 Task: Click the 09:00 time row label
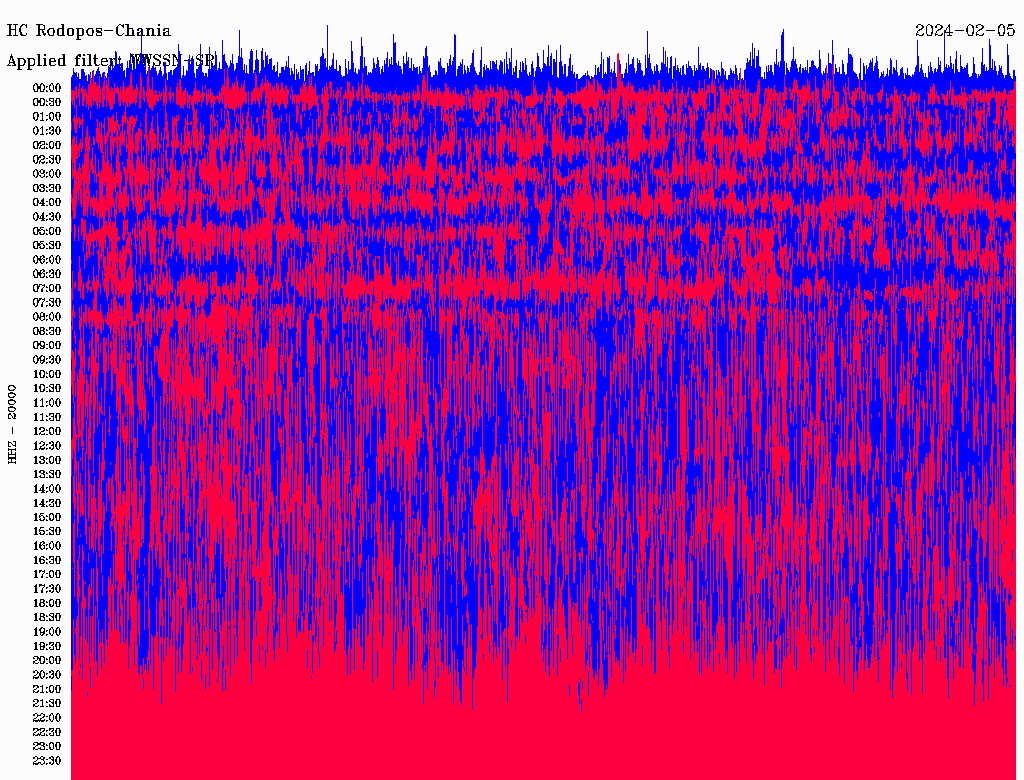(x=47, y=346)
